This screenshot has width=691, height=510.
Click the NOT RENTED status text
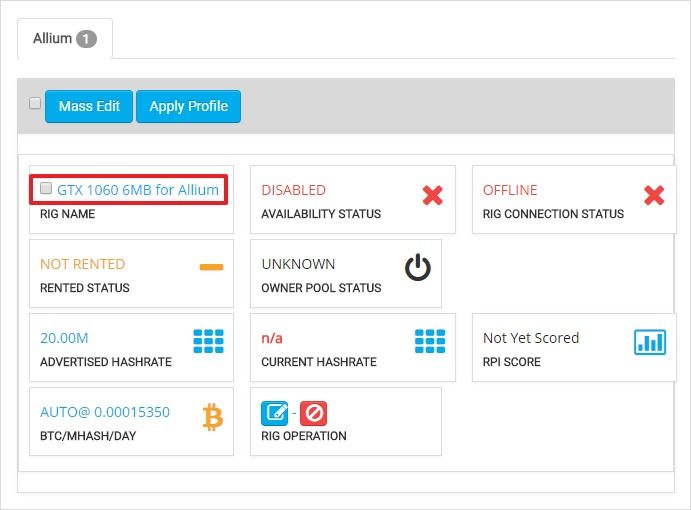point(82,264)
